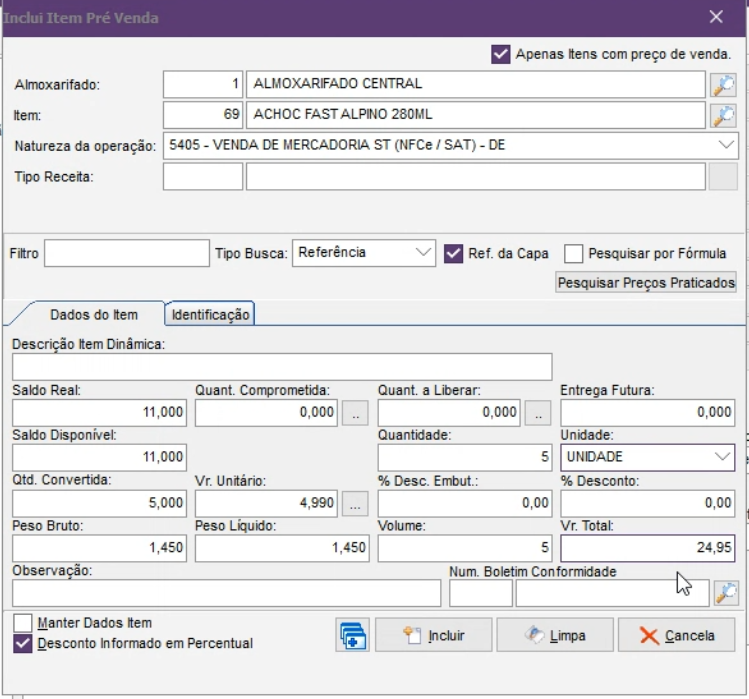
Task: Open the Almoxarifado search magnifier
Action: tap(723, 85)
